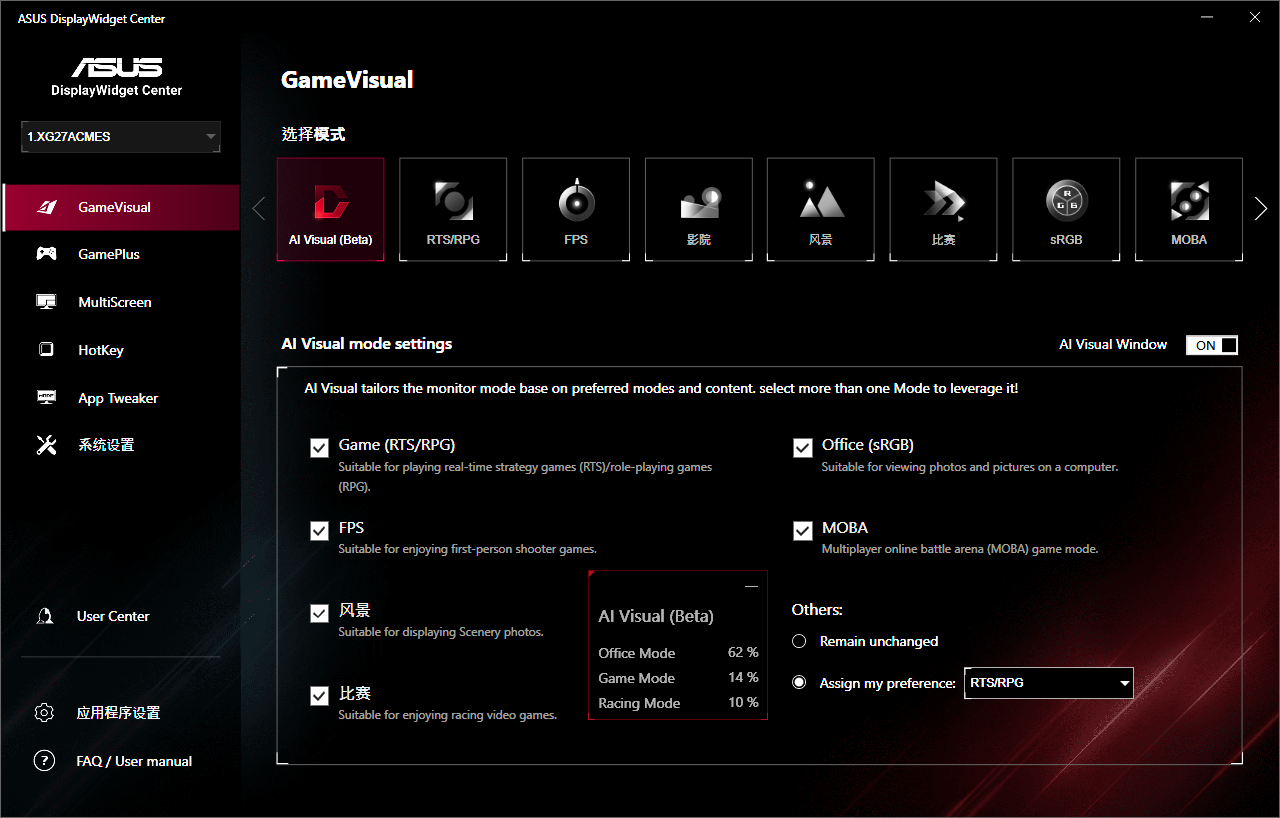This screenshot has width=1280, height=818.
Task: Click the User Center profile icon
Action: pos(44,616)
